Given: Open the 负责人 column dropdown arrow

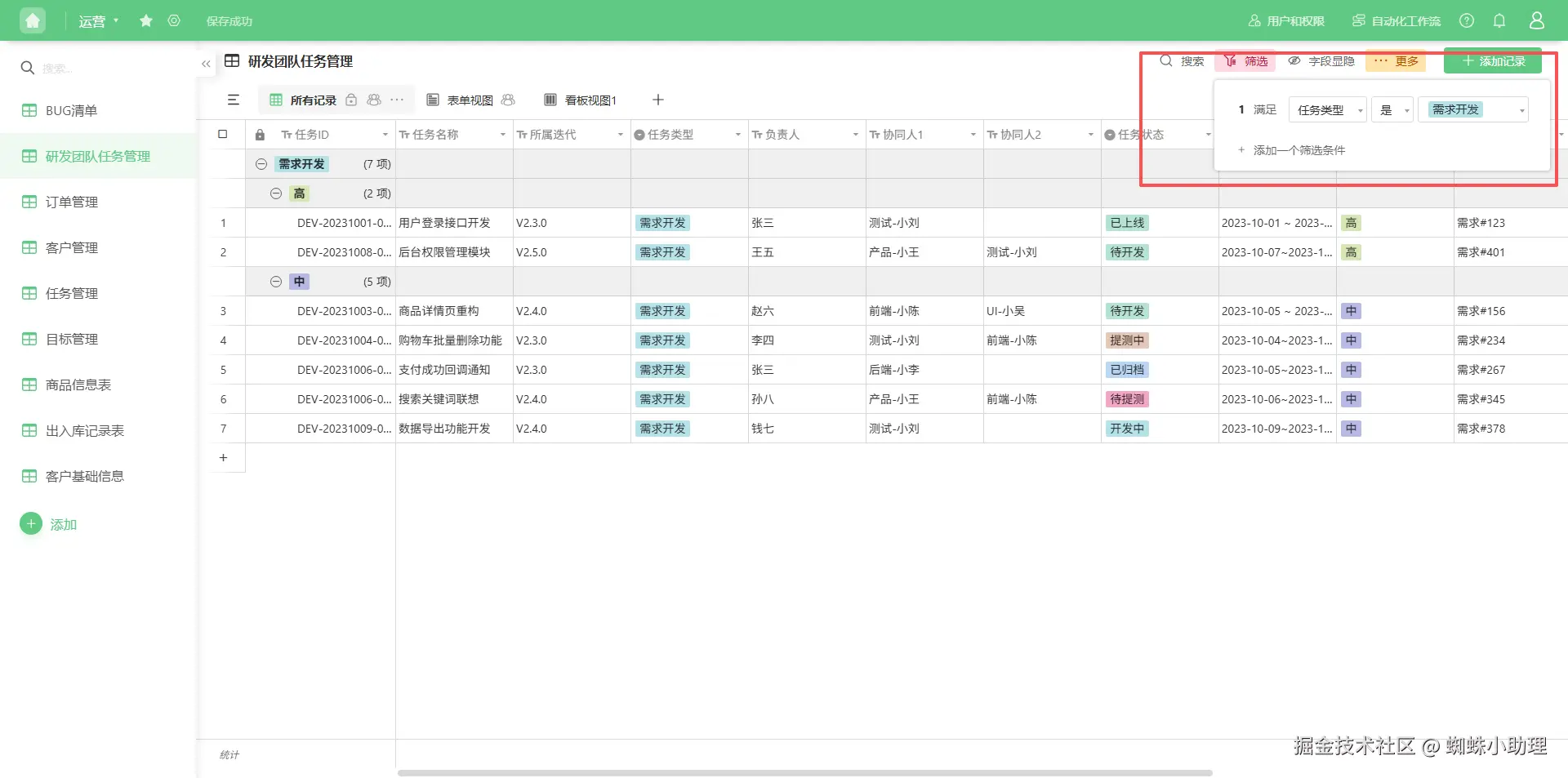Looking at the screenshot, I should 856,135.
